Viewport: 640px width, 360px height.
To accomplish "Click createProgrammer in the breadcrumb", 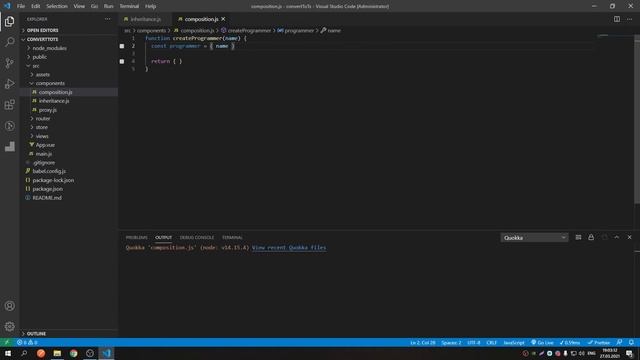I will tap(249, 31).
